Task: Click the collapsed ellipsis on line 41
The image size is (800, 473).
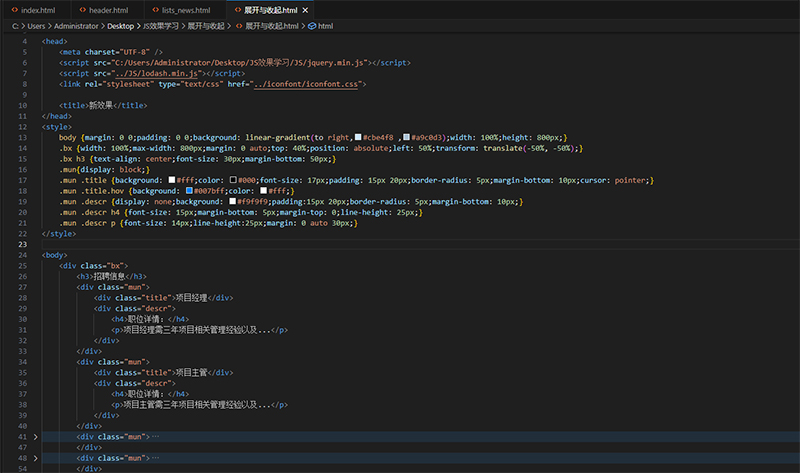Action: pyautogui.click(x=156, y=437)
